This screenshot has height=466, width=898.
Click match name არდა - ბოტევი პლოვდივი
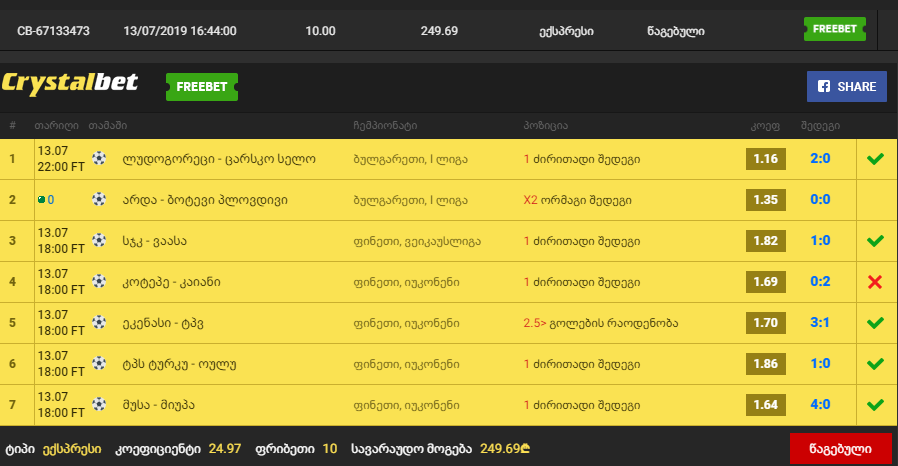pyautogui.click(x=205, y=200)
